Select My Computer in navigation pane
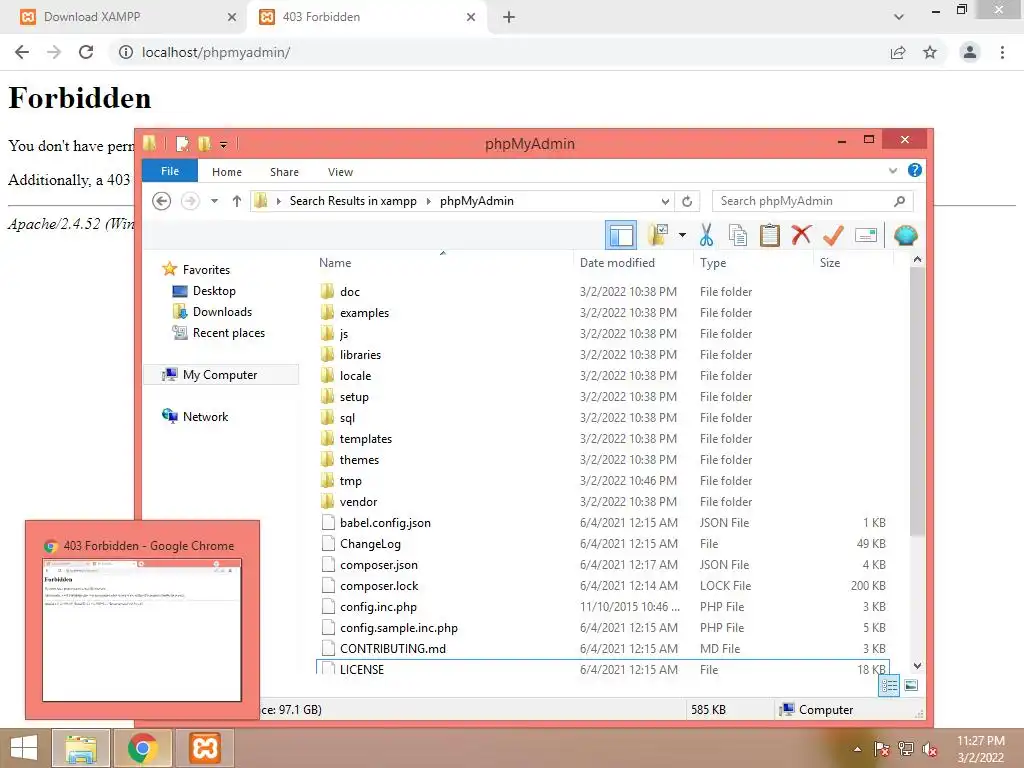1024x768 pixels. click(x=220, y=375)
